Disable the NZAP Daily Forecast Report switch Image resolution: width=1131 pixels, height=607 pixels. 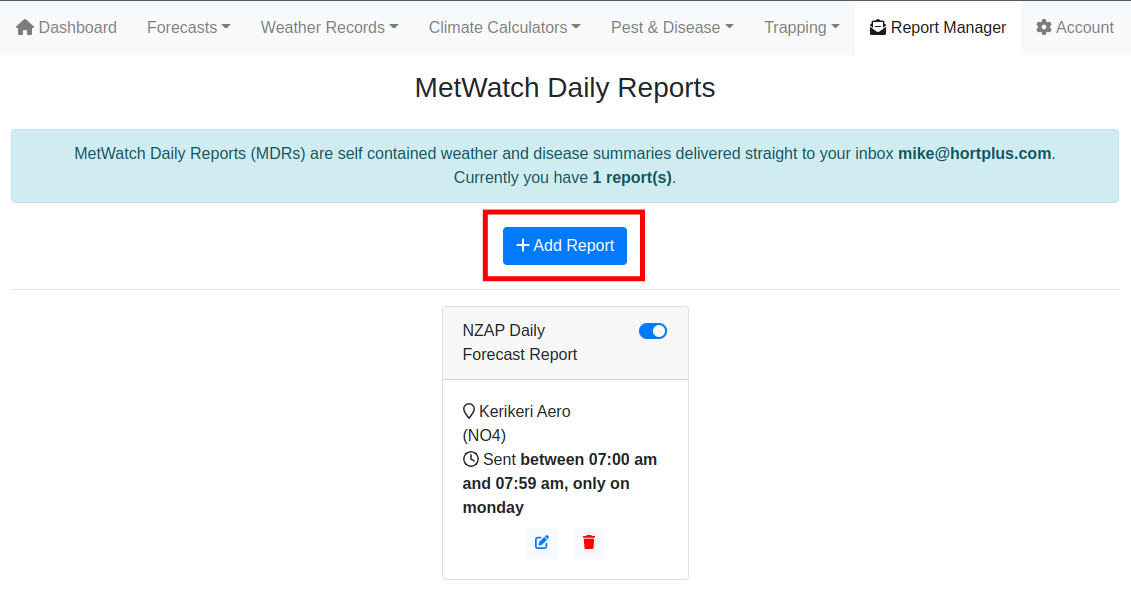pyautogui.click(x=653, y=331)
